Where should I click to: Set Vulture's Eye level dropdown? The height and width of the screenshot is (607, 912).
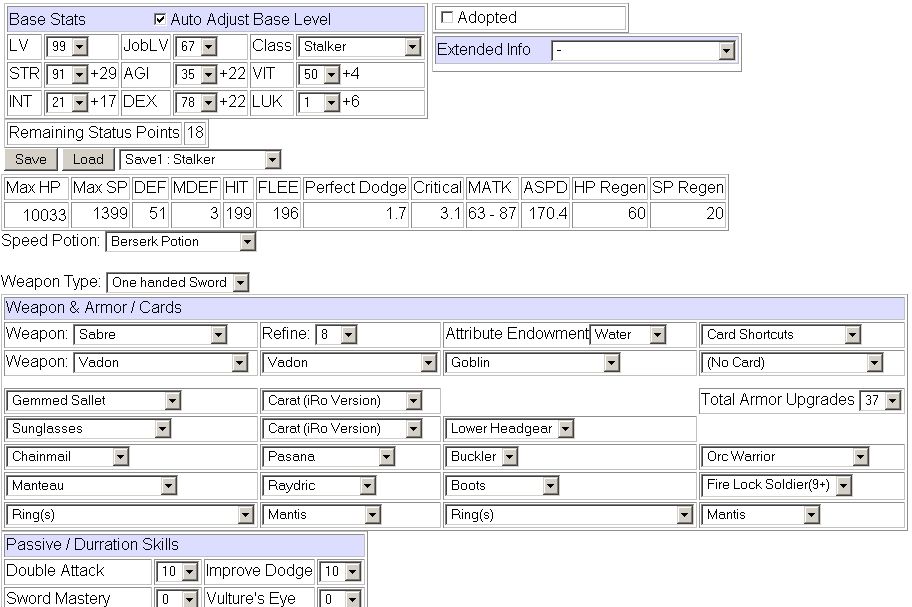340,598
